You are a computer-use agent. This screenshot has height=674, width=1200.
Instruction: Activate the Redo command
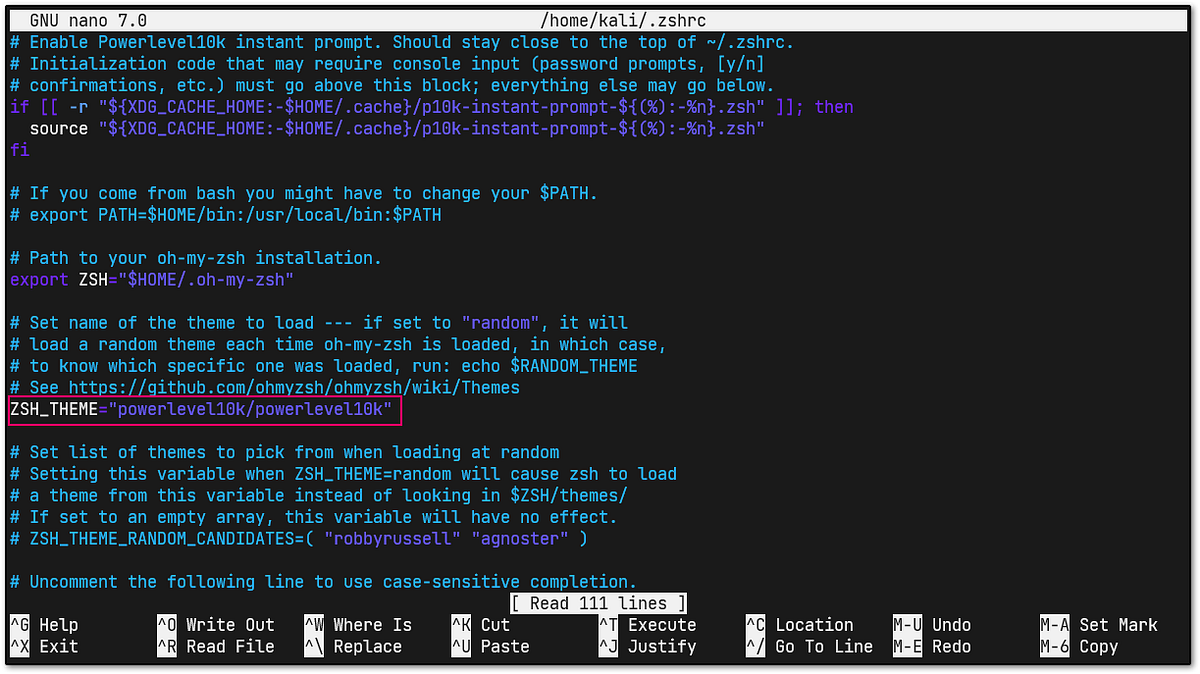click(940, 646)
